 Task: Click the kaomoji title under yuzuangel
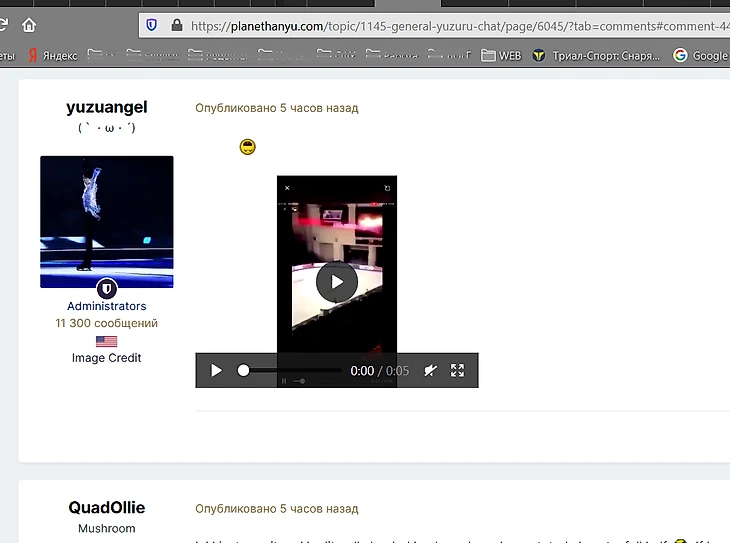[x=107, y=128]
